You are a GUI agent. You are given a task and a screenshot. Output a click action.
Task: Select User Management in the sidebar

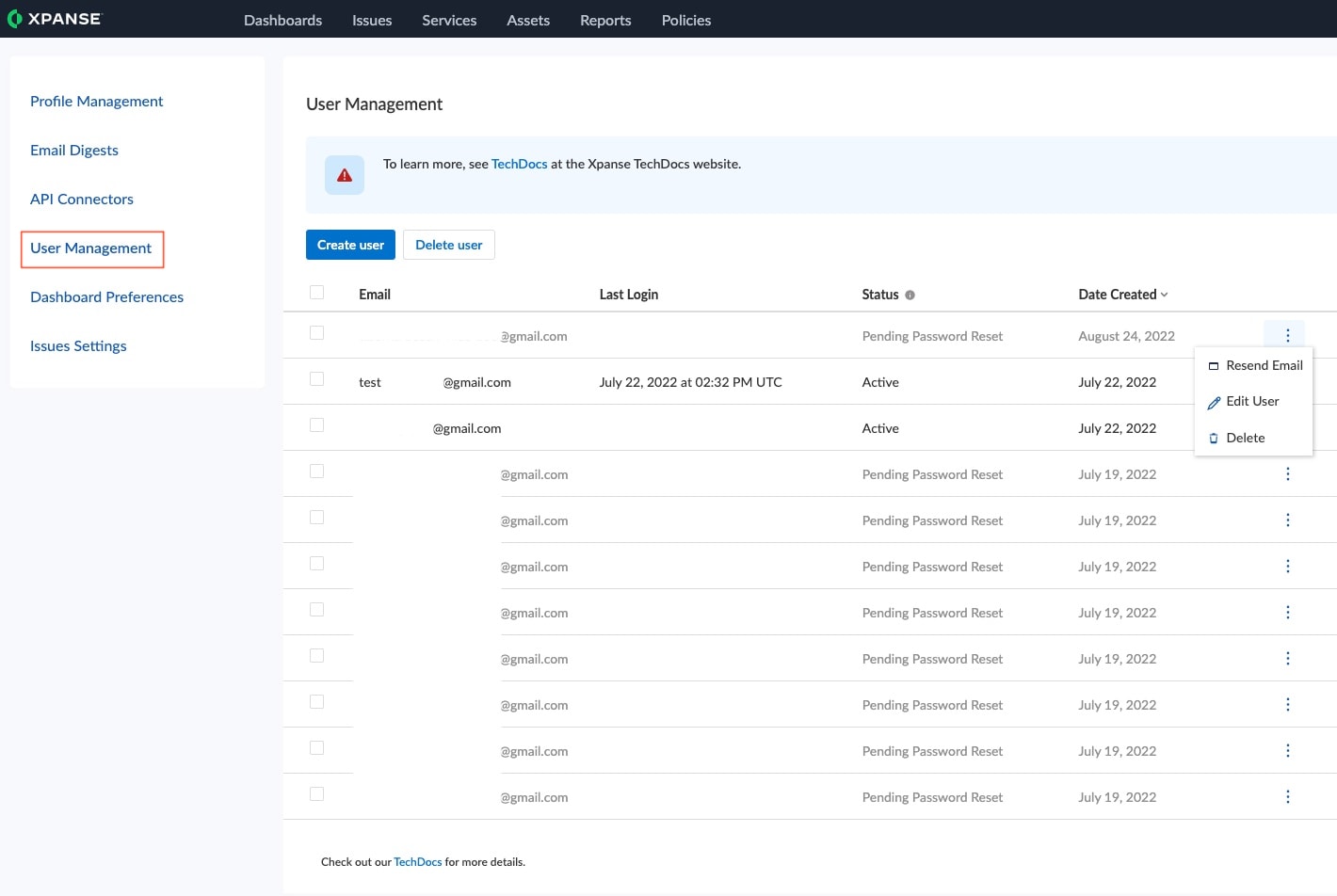pos(91,248)
